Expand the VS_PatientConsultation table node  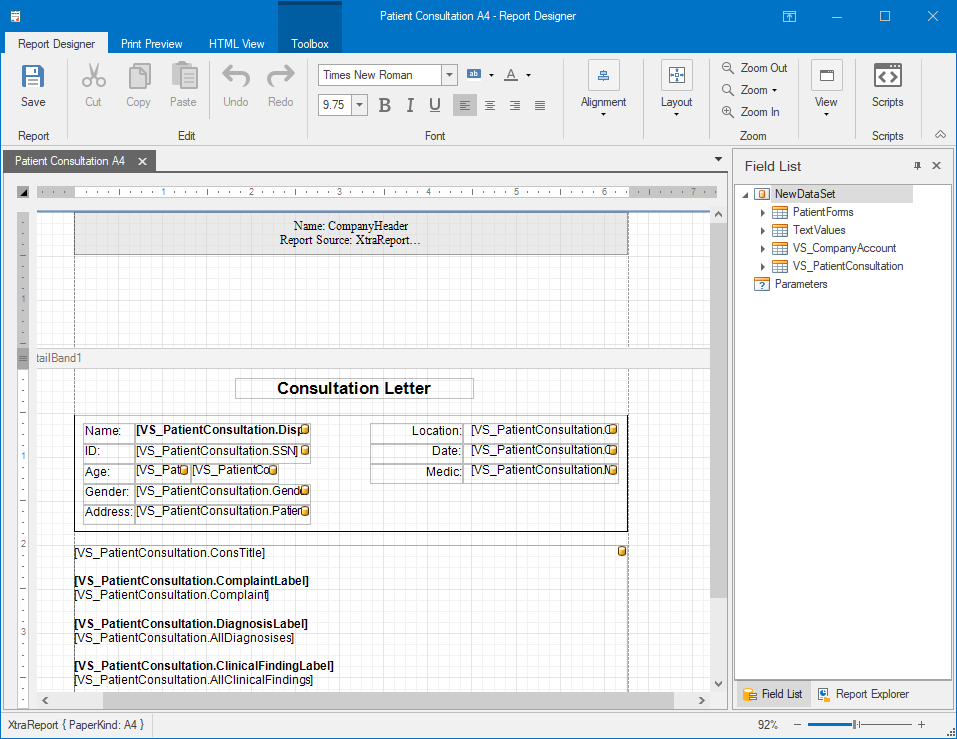[762, 266]
